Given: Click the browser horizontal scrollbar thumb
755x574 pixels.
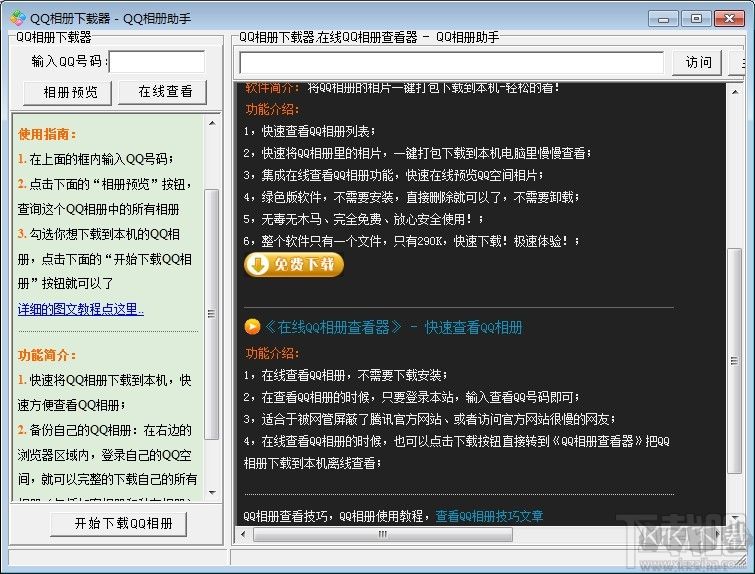Looking at the screenshot, I should 383,534.
